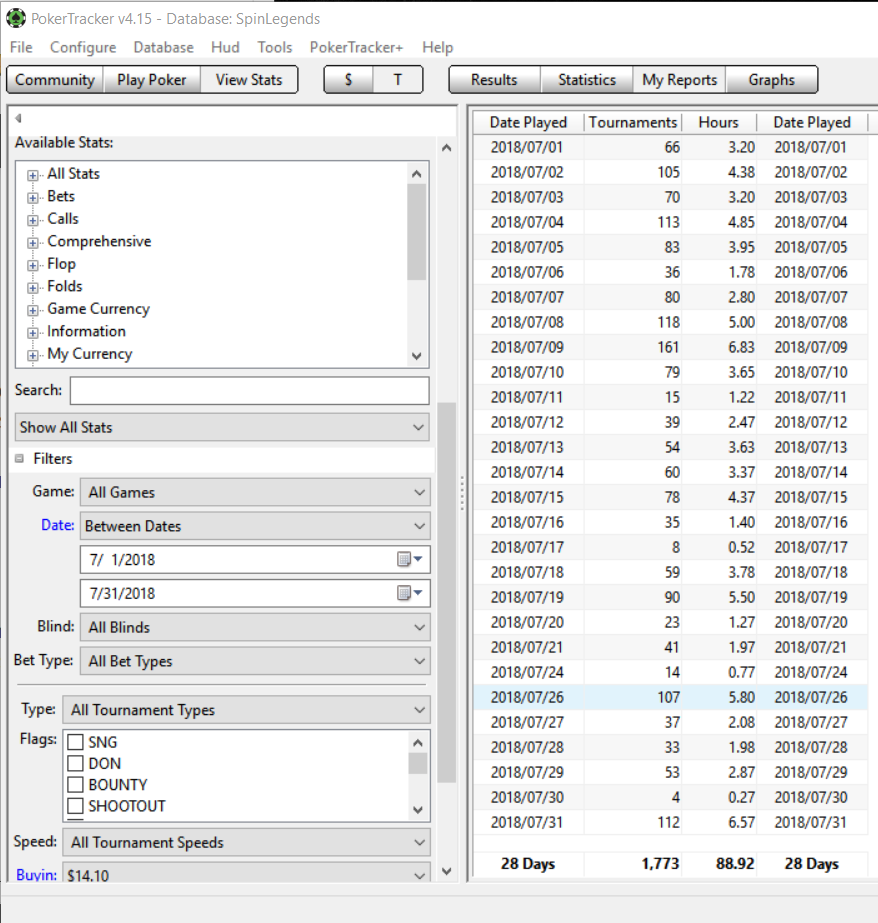This screenshot has height=923, width=878.
Task: Open the All Tournament Speeds dropdown
Action: 247,842
